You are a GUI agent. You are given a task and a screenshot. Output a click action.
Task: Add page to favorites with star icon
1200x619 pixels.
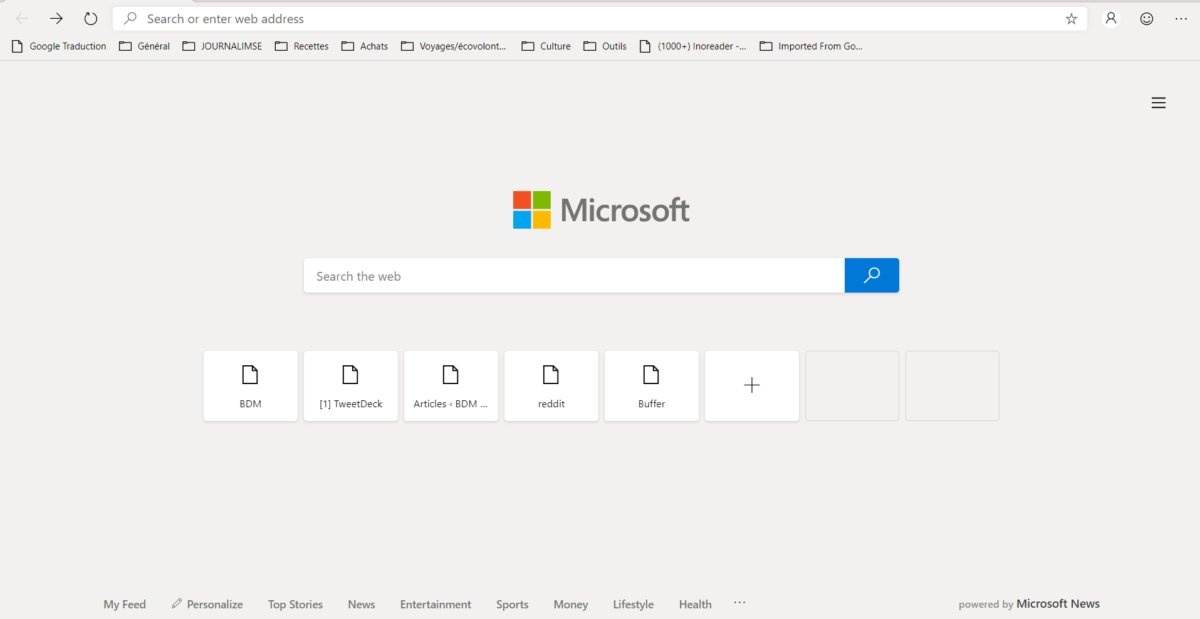tap(1071, 18)
